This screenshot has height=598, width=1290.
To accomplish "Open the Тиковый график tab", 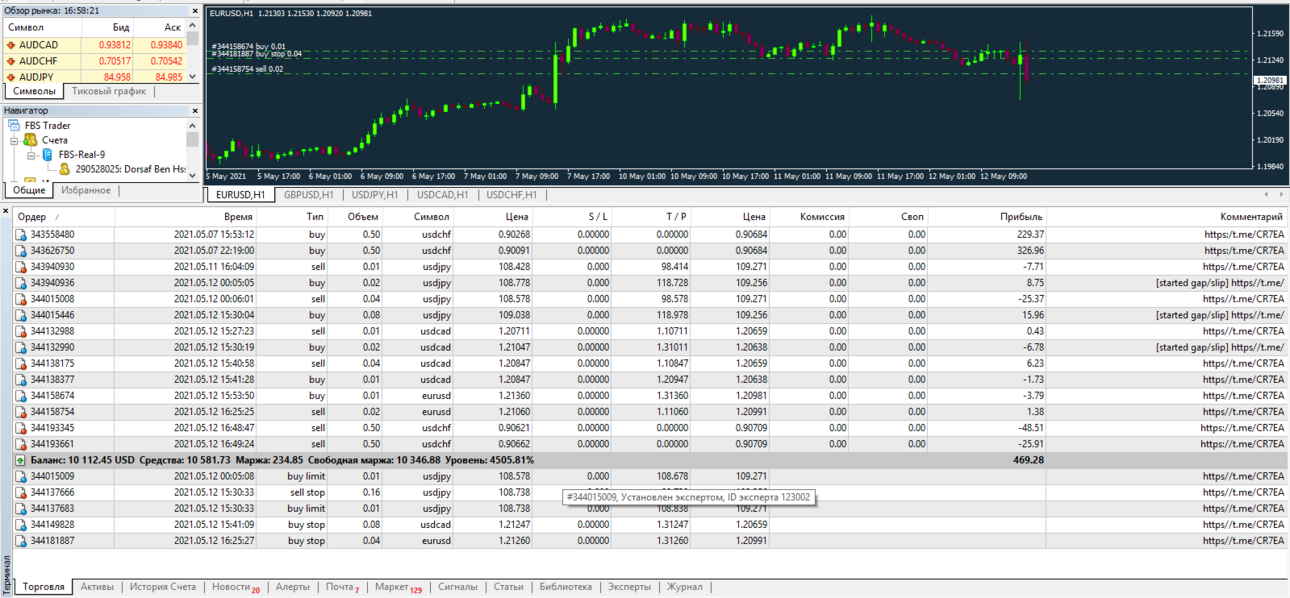I will click(109, 91).
